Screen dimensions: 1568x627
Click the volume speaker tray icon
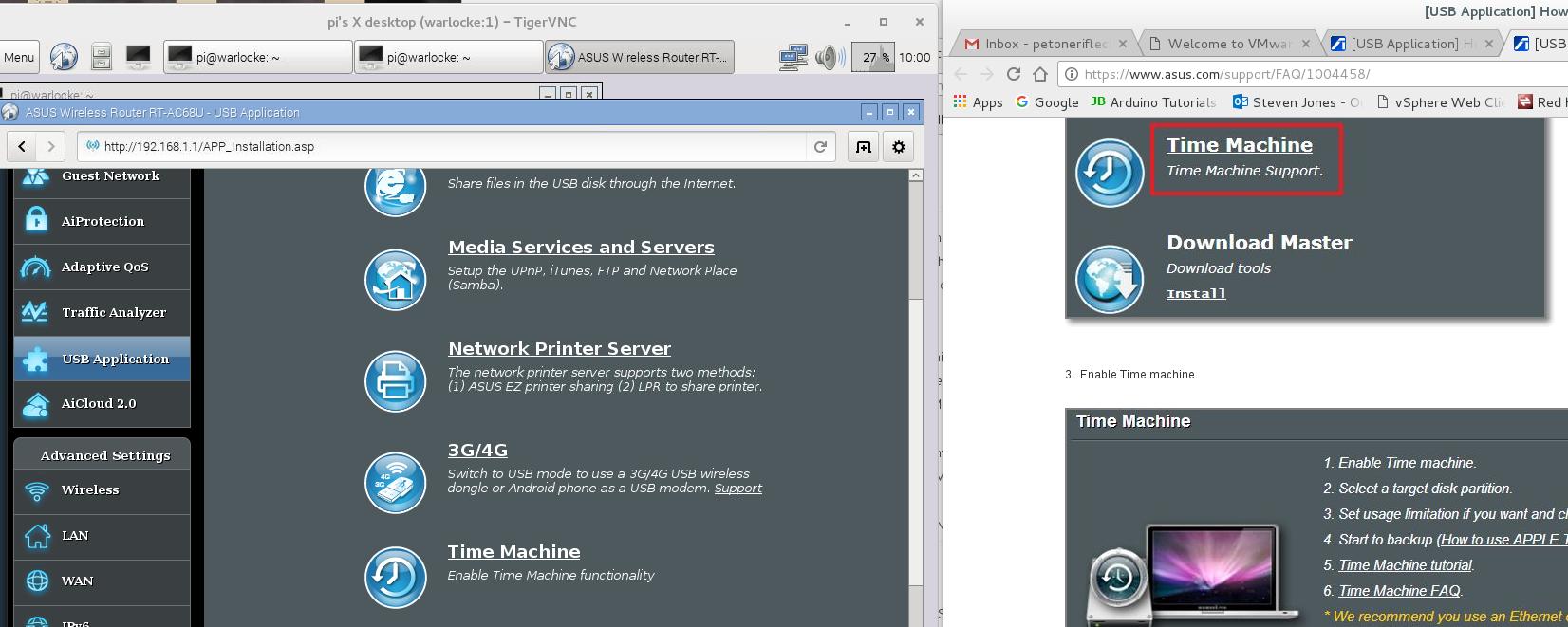[x=829, y=57]
